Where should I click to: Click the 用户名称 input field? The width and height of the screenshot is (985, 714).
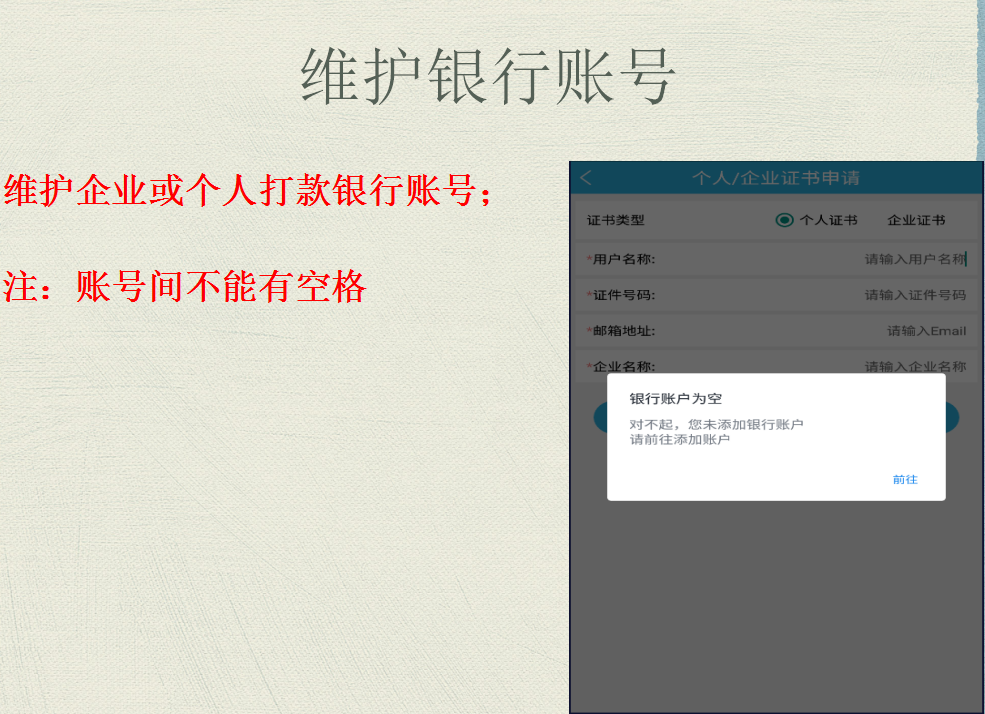pyautogui.click(x=776, y=259)
